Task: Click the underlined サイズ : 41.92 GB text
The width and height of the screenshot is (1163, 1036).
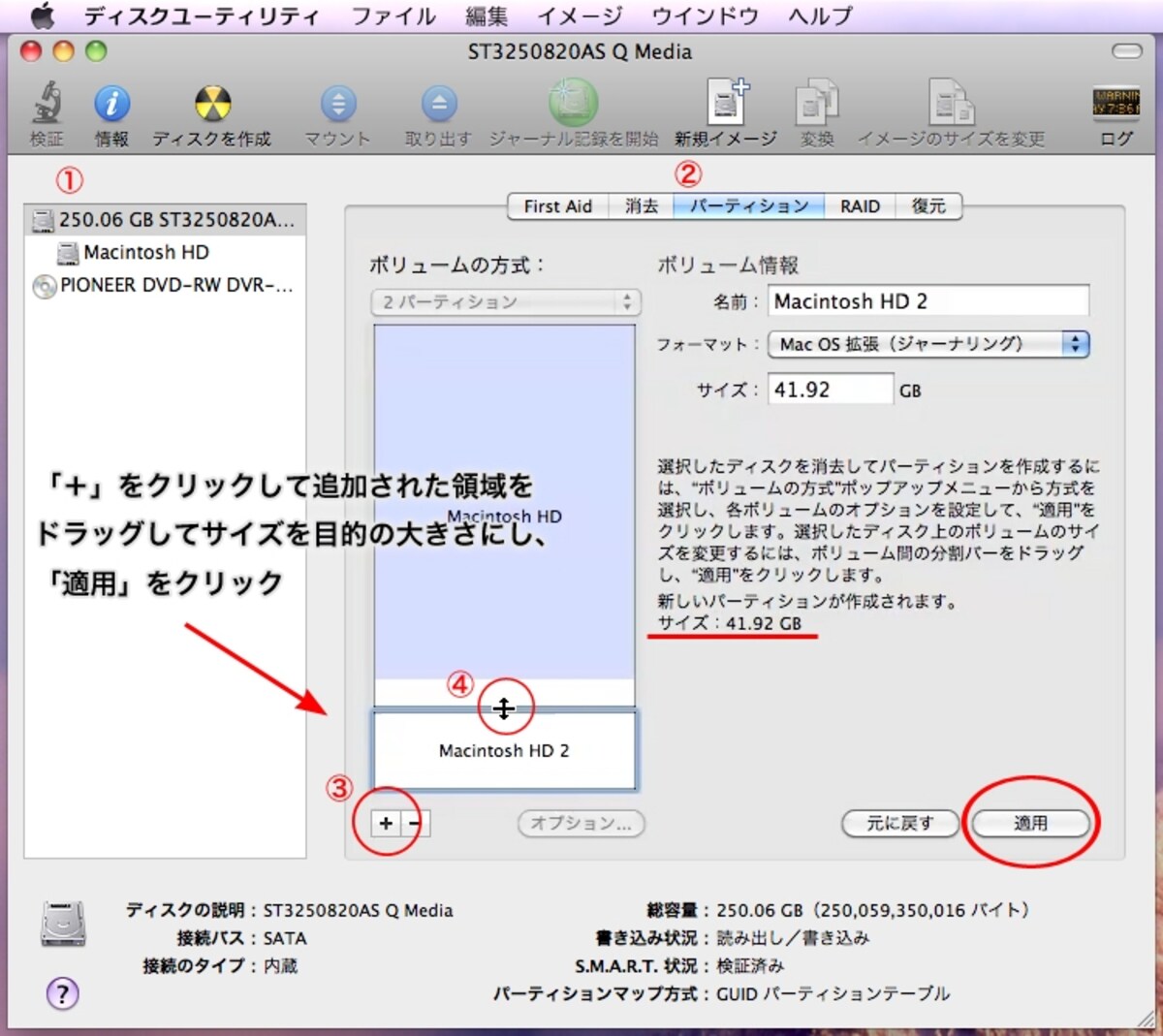Action: tap(730, 623)
